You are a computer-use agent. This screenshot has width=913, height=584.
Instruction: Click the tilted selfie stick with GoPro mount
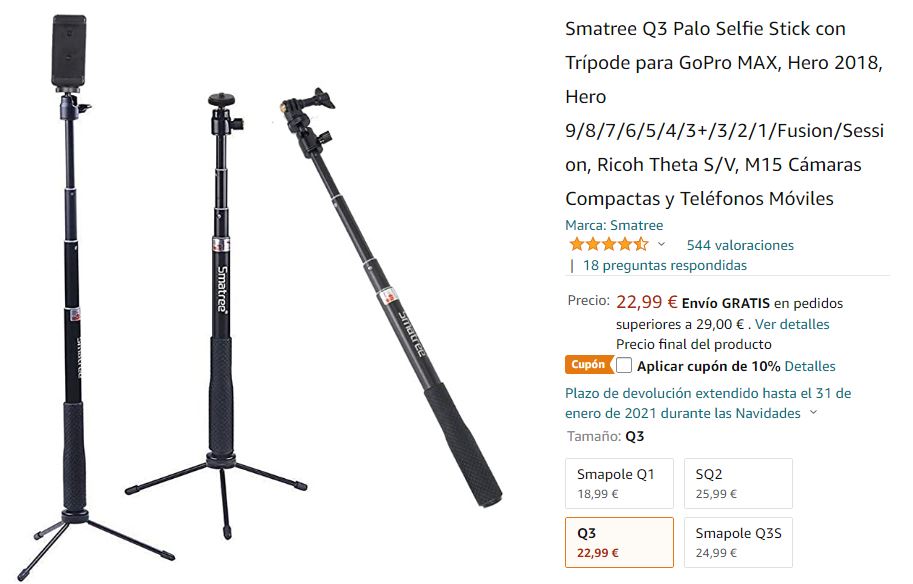click(391, 297)
